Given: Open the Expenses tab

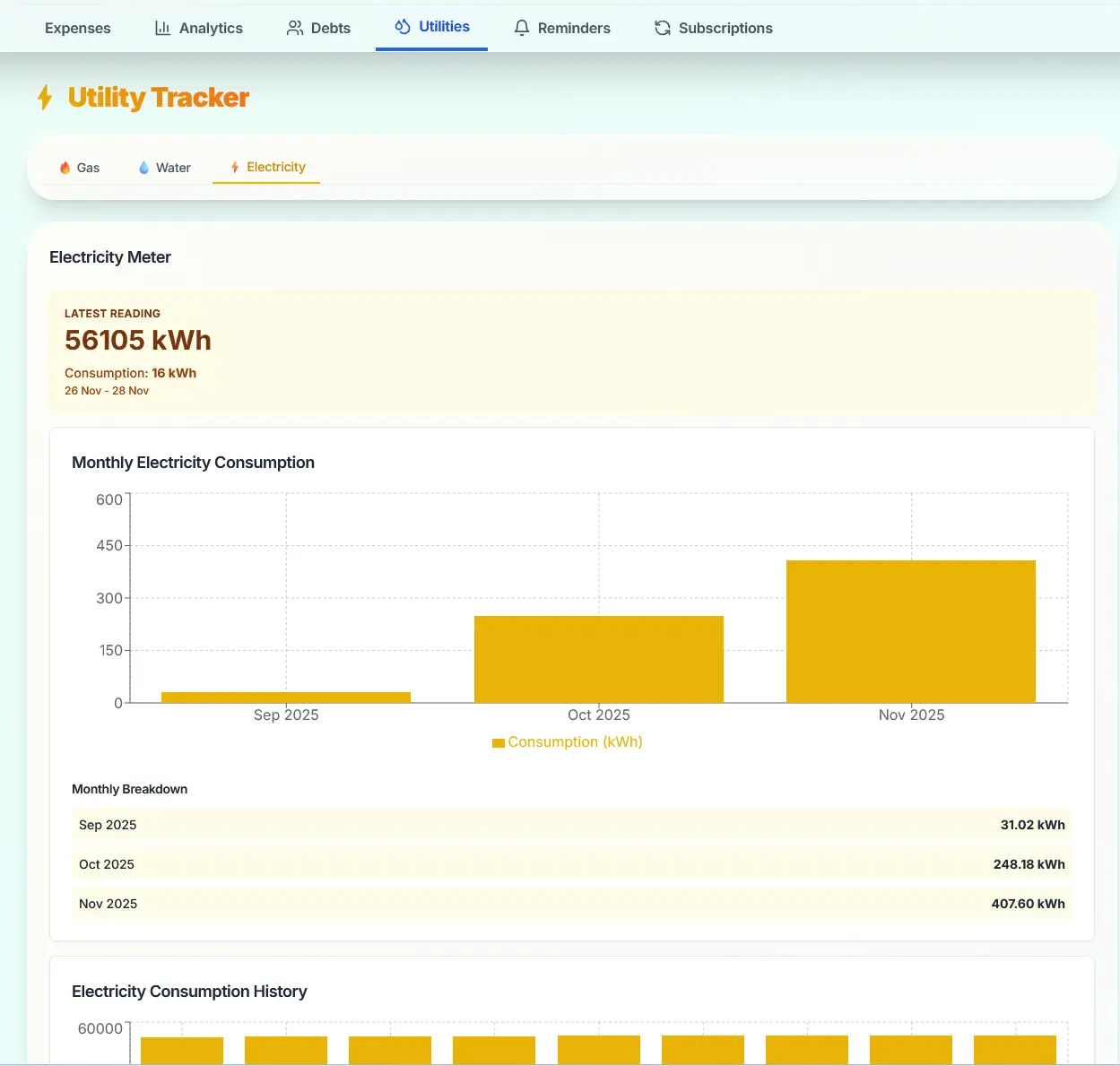Looking at the screenshot, I should pos(78,28).
